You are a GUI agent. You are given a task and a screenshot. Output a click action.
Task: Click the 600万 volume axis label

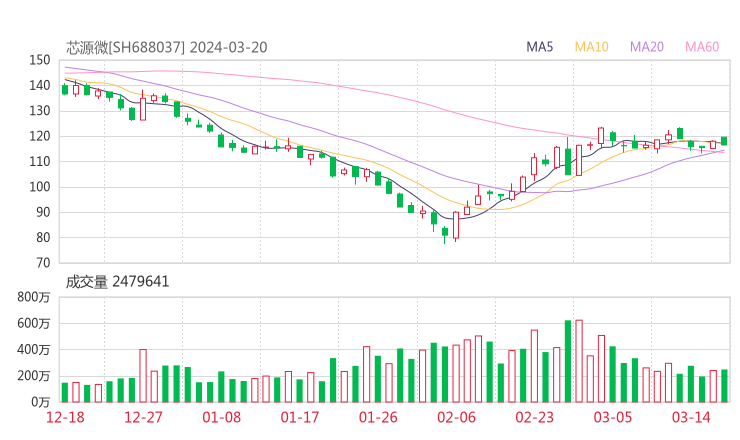[33, 323]
